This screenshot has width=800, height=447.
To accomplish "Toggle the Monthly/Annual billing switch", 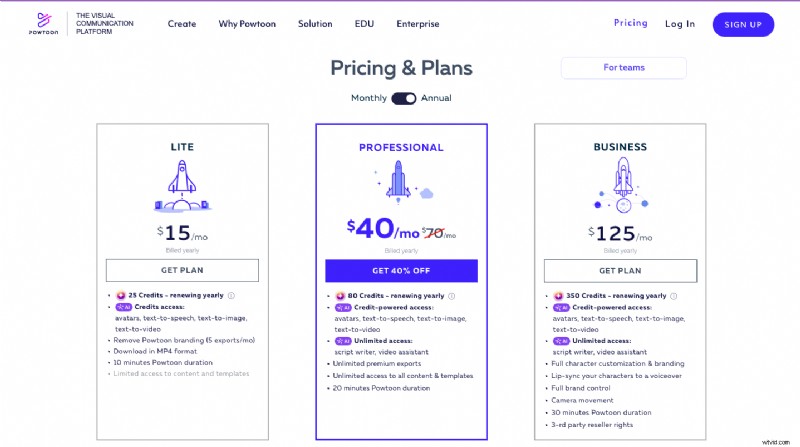I will 403,98.
